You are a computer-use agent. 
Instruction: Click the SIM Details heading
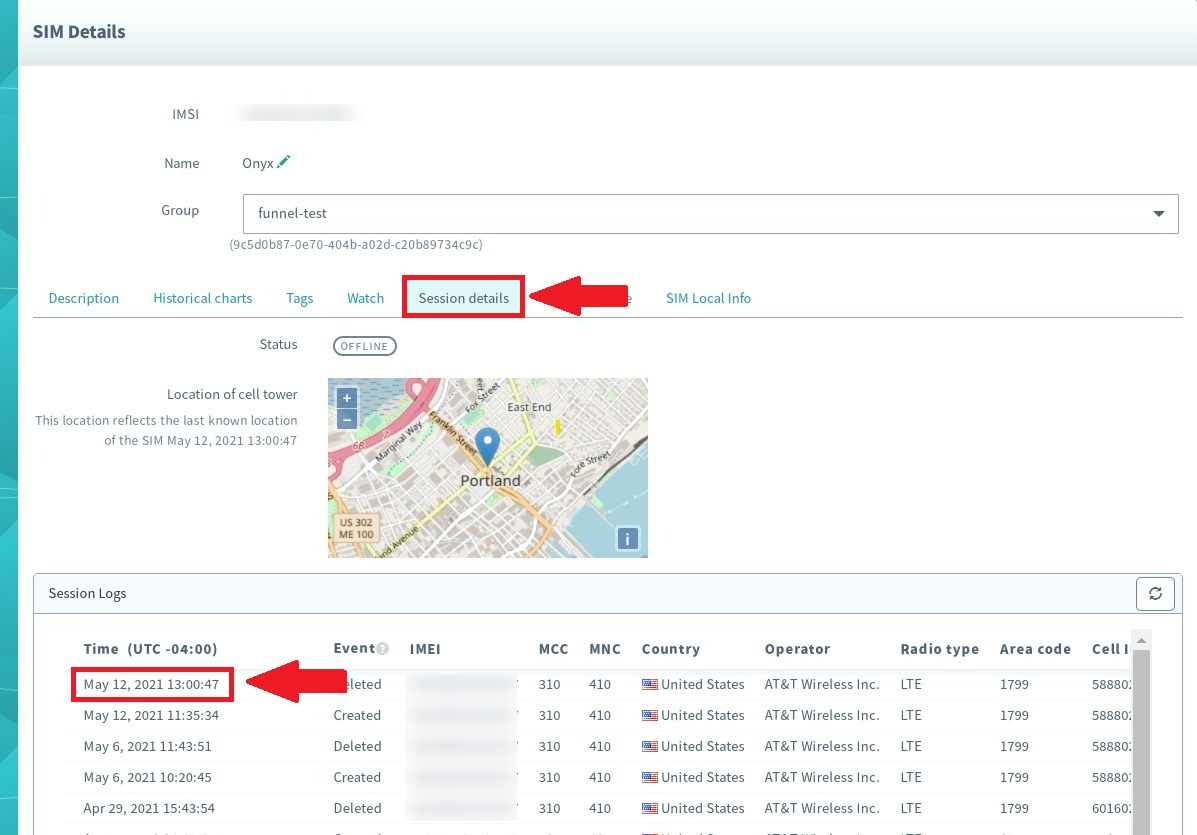point(79,32)
